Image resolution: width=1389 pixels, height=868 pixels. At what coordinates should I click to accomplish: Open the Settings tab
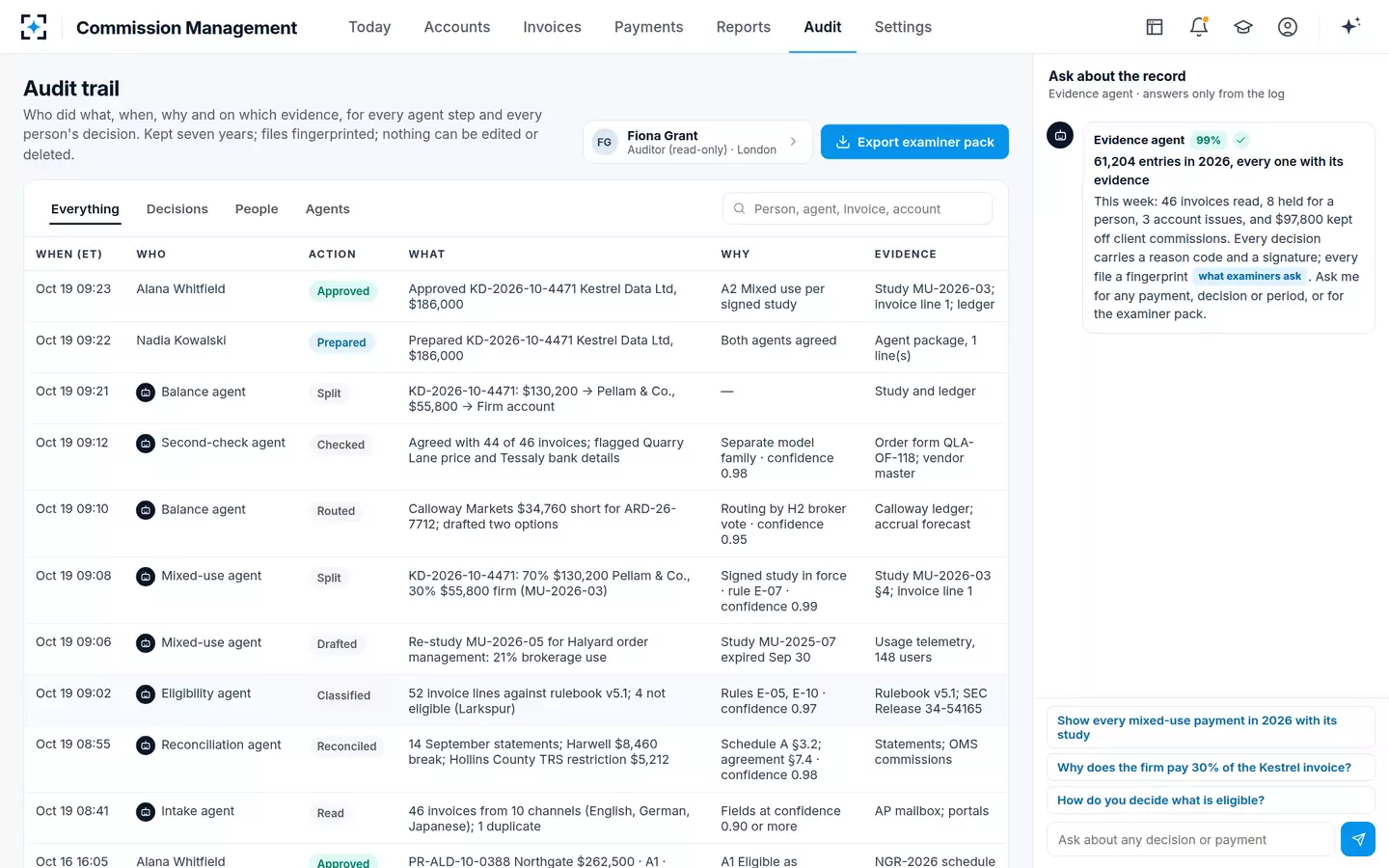[x=903, y=27]
